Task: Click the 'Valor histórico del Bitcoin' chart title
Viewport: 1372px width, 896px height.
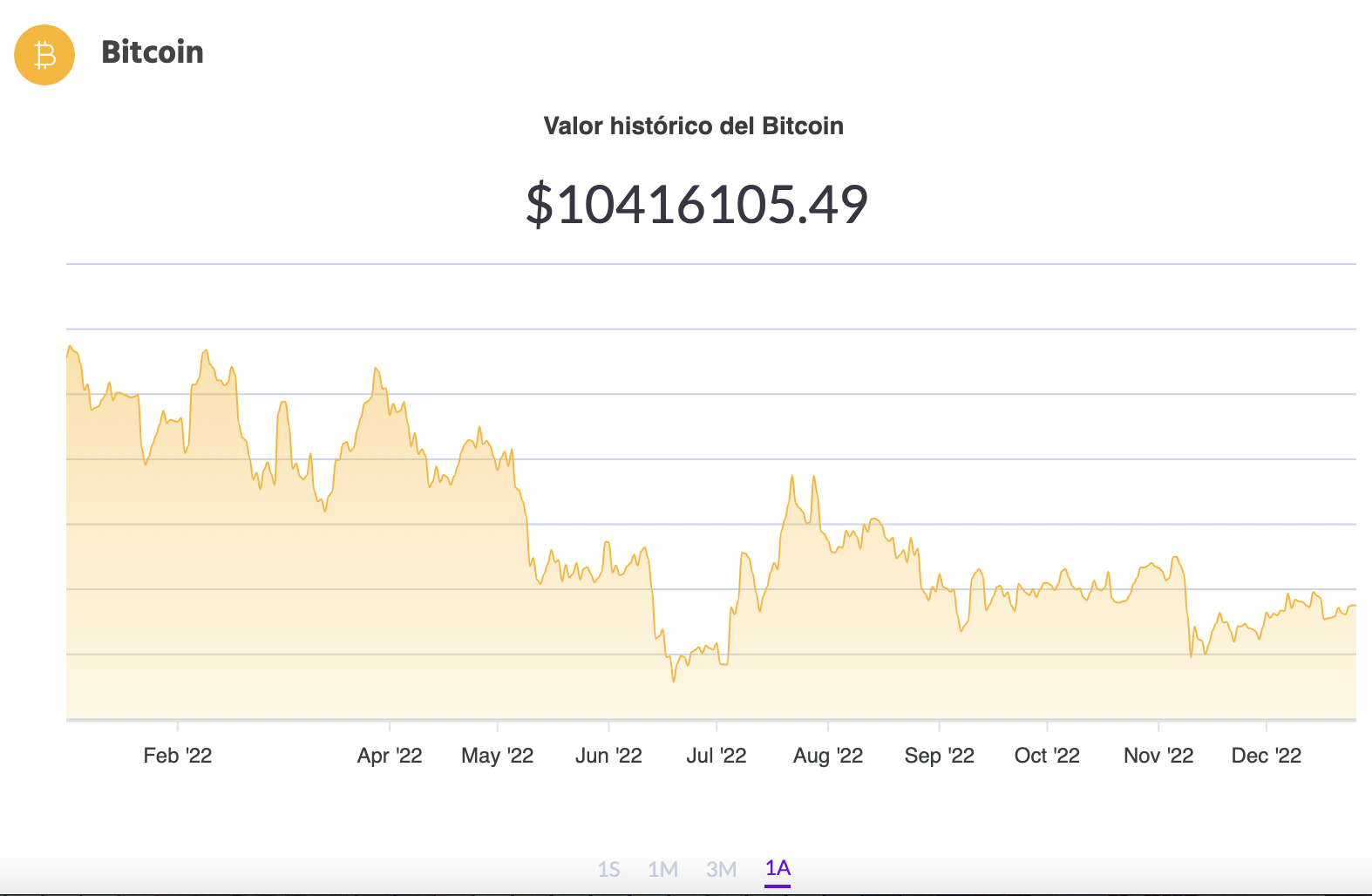Action: coord(693,126)
